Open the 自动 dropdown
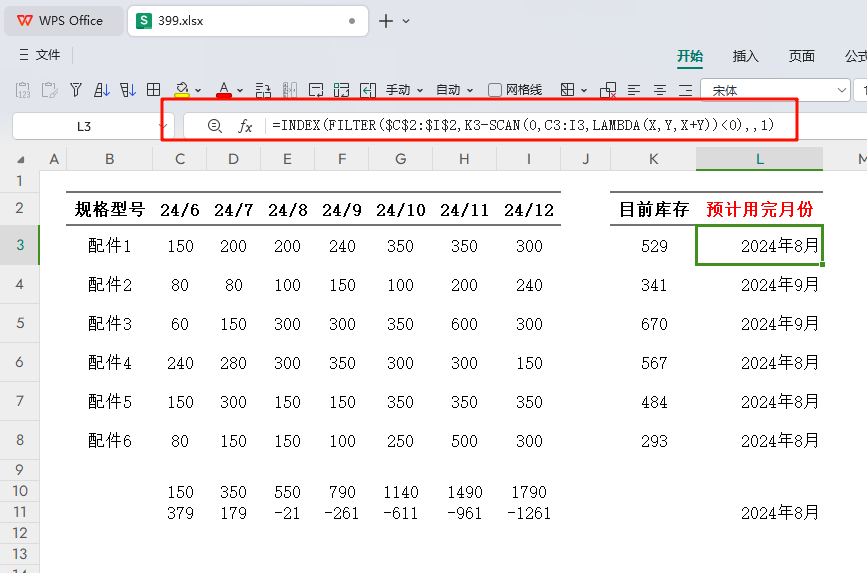Screen dimensions: 867x573 tap(454, 90)
